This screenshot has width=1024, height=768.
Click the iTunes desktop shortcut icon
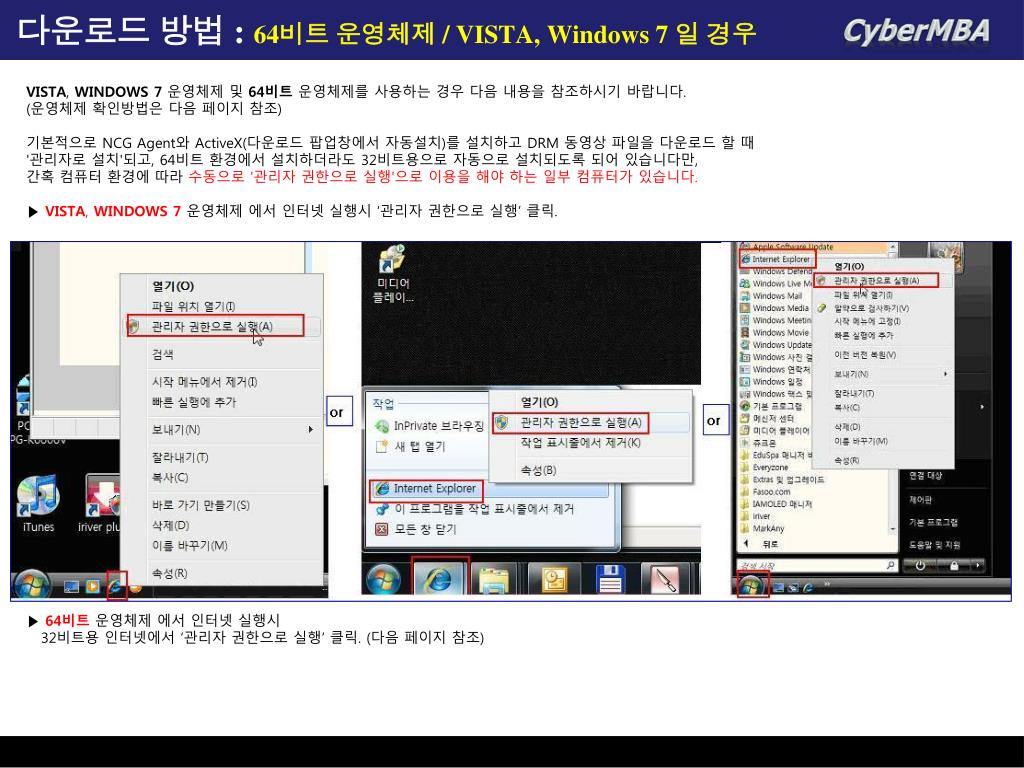[38, 496]
